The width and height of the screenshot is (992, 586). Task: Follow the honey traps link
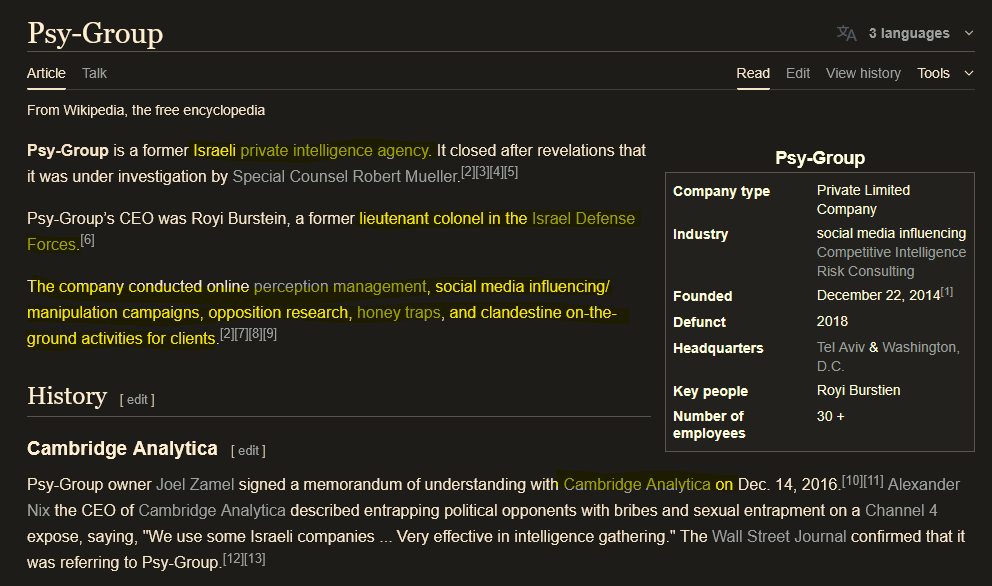[x=399, y=313]
